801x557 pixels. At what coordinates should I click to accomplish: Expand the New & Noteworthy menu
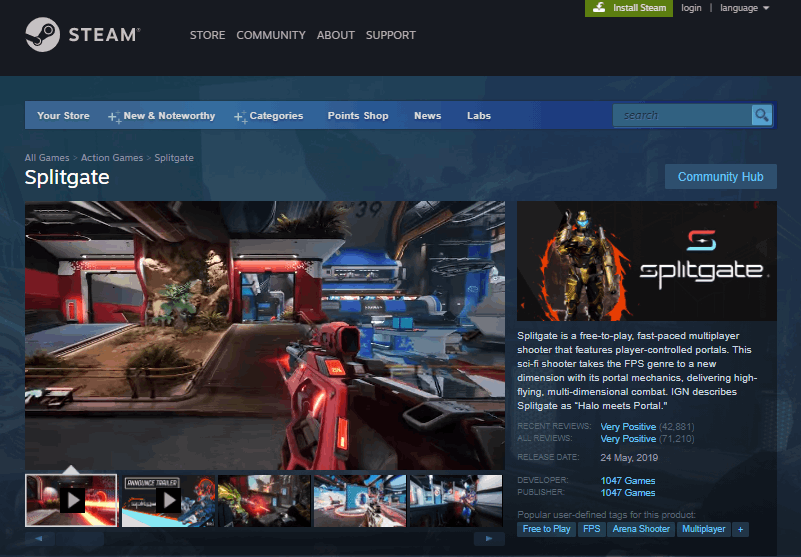[162, 116]
